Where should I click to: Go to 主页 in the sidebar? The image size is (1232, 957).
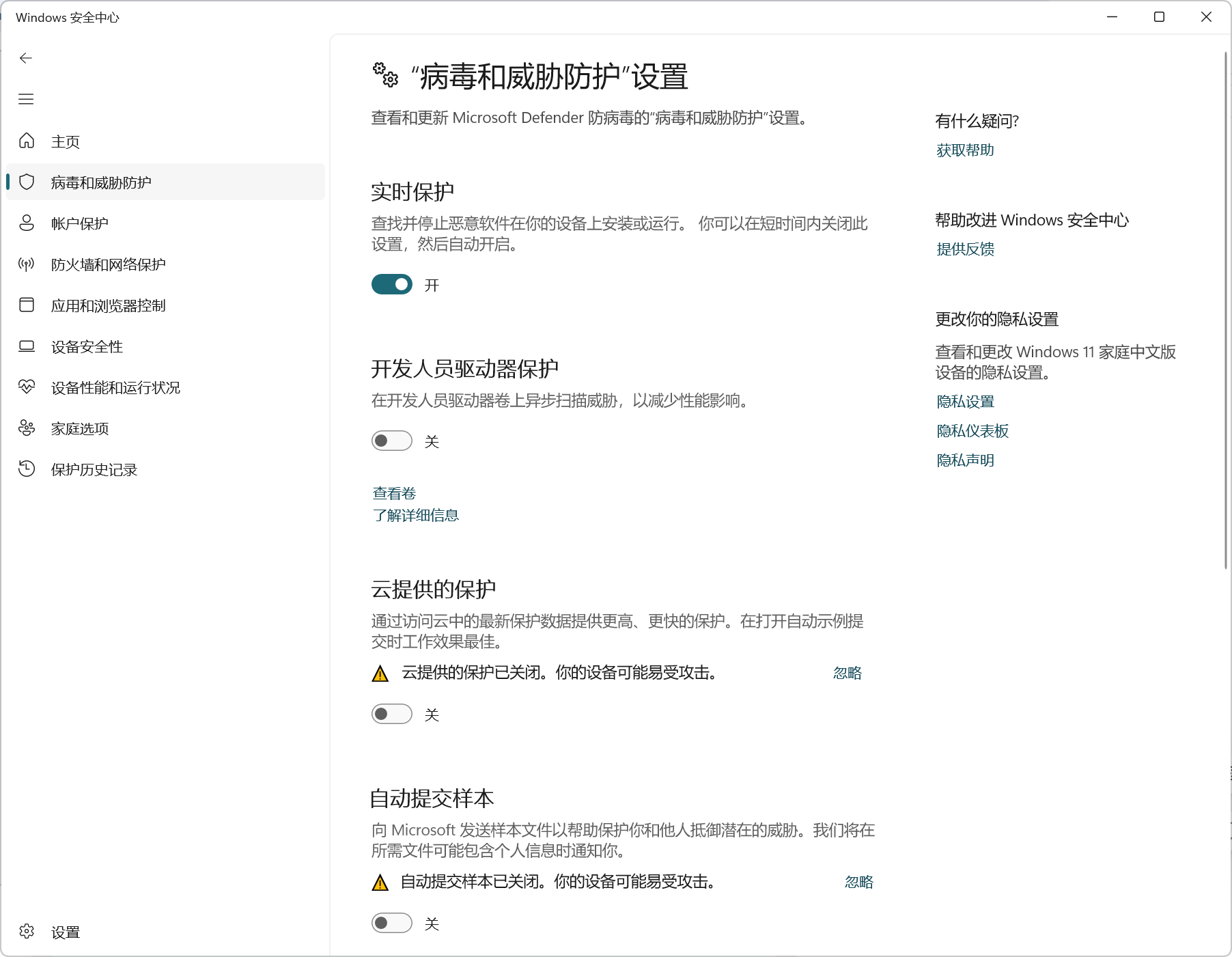click(165, 141)
